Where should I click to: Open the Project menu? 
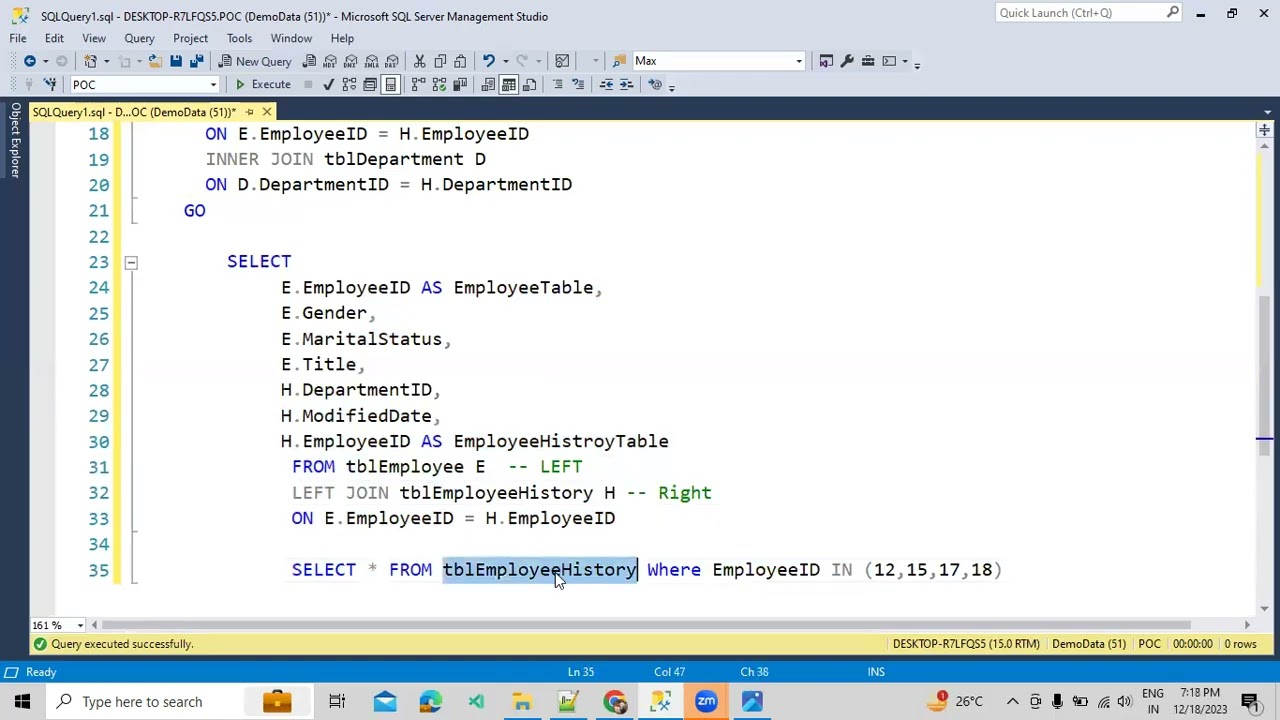coord(190,38)
